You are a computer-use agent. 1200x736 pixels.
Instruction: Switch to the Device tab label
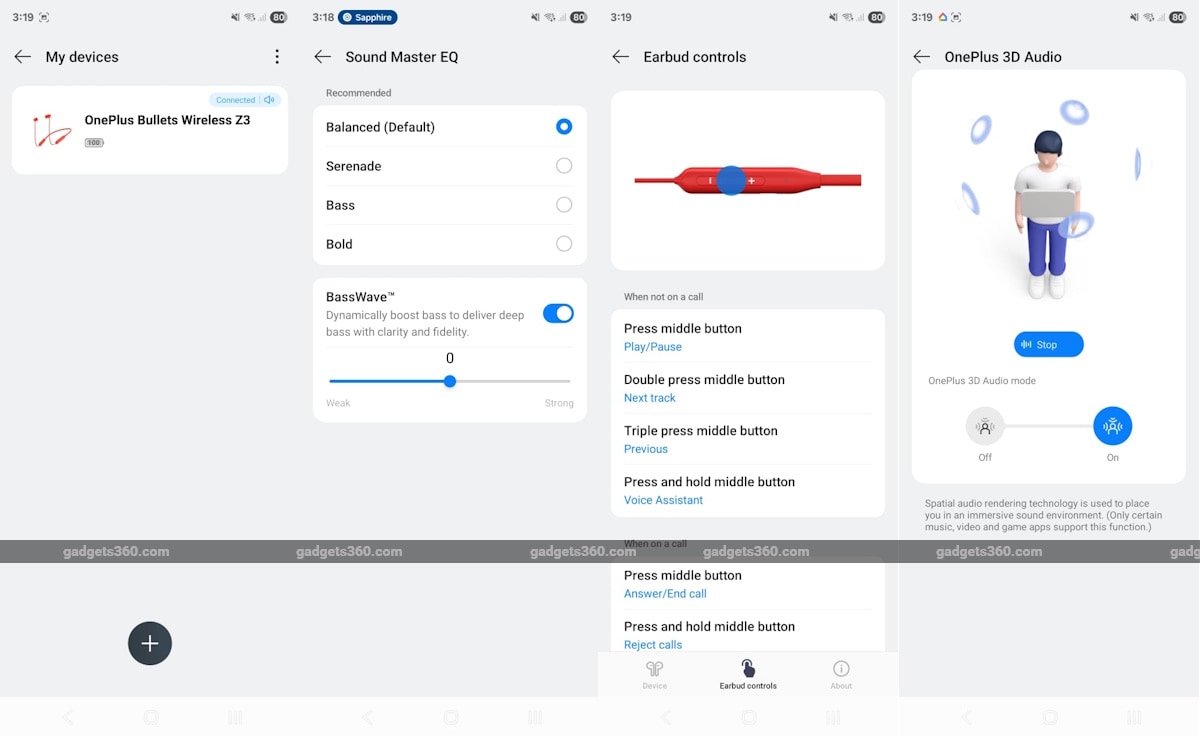(655, 686)
